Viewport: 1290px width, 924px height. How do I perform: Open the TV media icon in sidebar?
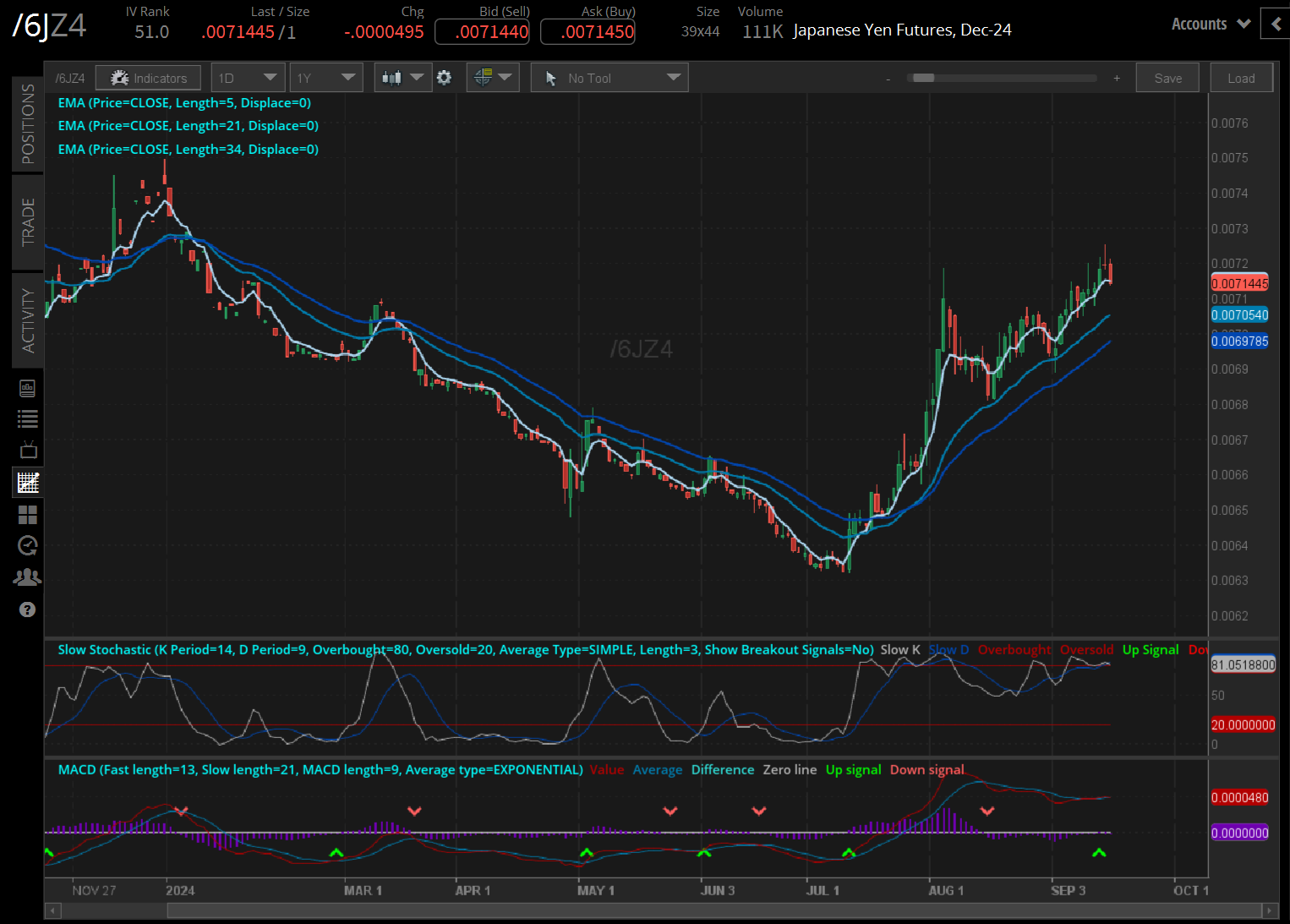click(27, 450)
